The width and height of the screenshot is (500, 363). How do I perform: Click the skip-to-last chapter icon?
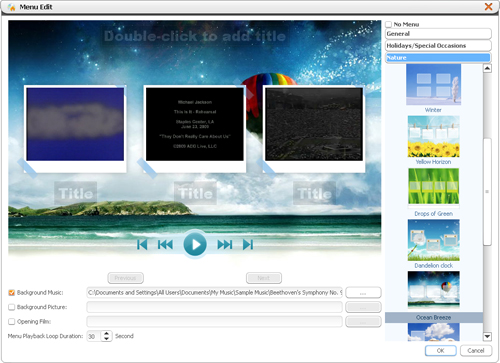coord(248,244)
